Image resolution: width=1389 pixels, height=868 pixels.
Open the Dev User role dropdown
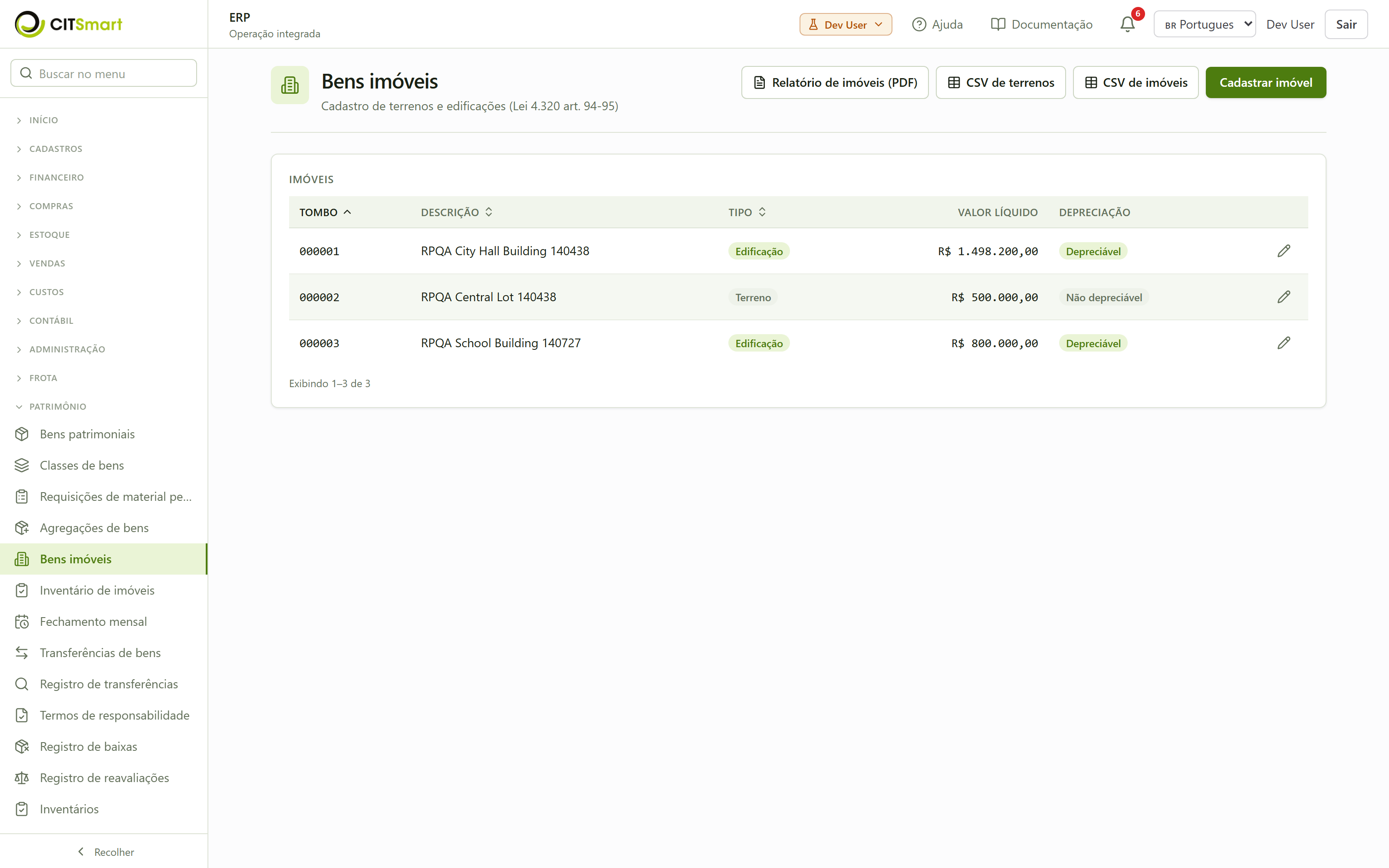pyautogui.click(x=846, y=24)
